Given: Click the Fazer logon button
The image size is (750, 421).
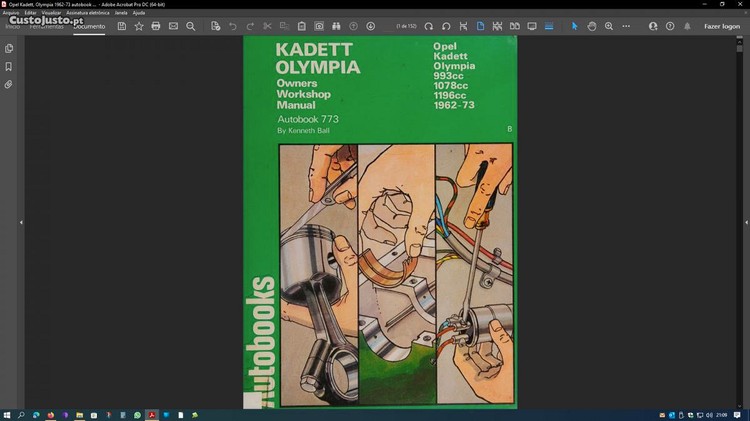Looking at the screenshot, I should click(x=721, y=26).
